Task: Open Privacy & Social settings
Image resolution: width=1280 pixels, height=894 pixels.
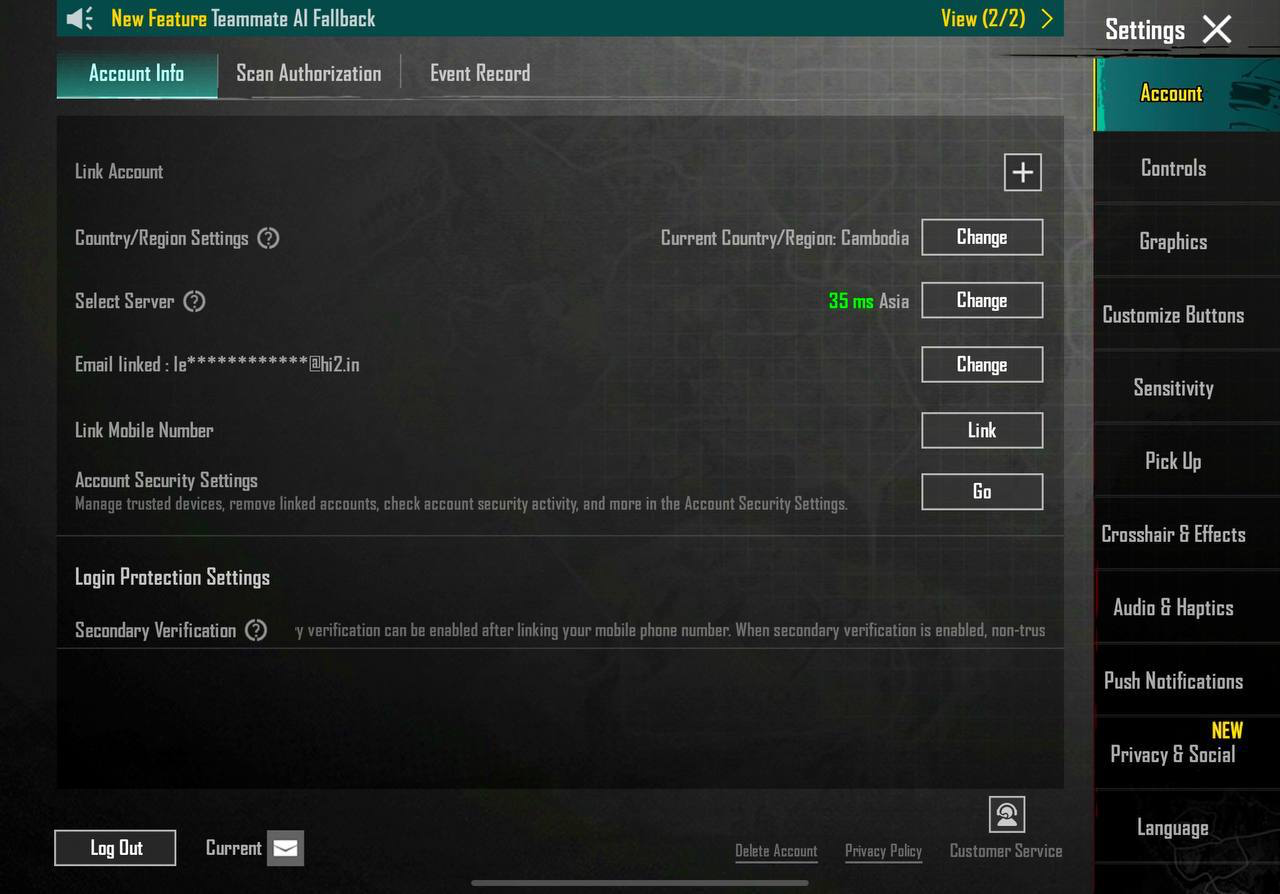Action: [1173, 754]
